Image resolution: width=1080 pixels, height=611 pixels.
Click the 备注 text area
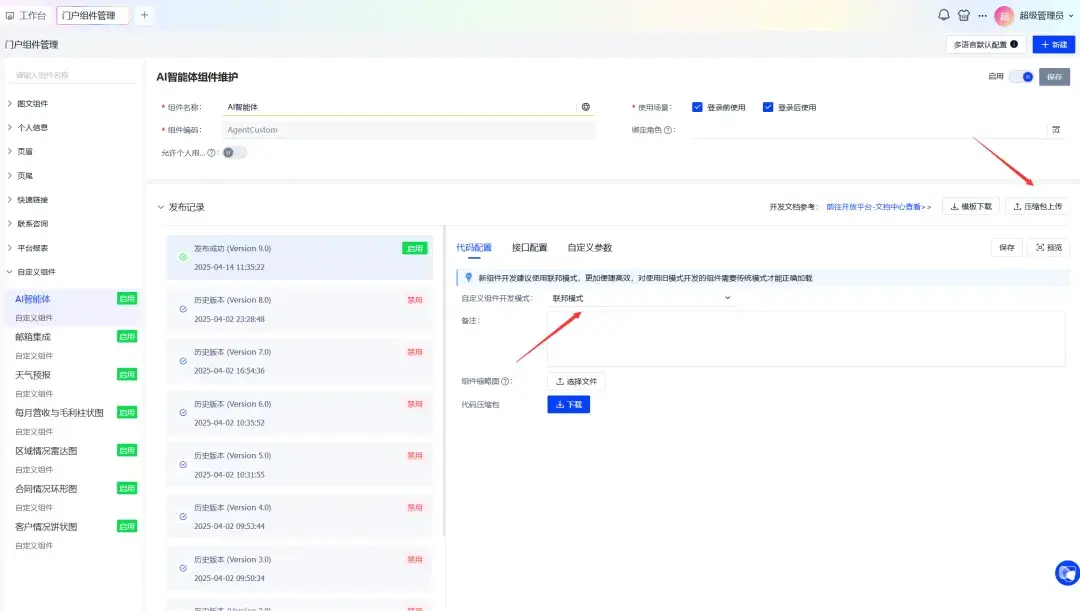click(x=807, y=338)
